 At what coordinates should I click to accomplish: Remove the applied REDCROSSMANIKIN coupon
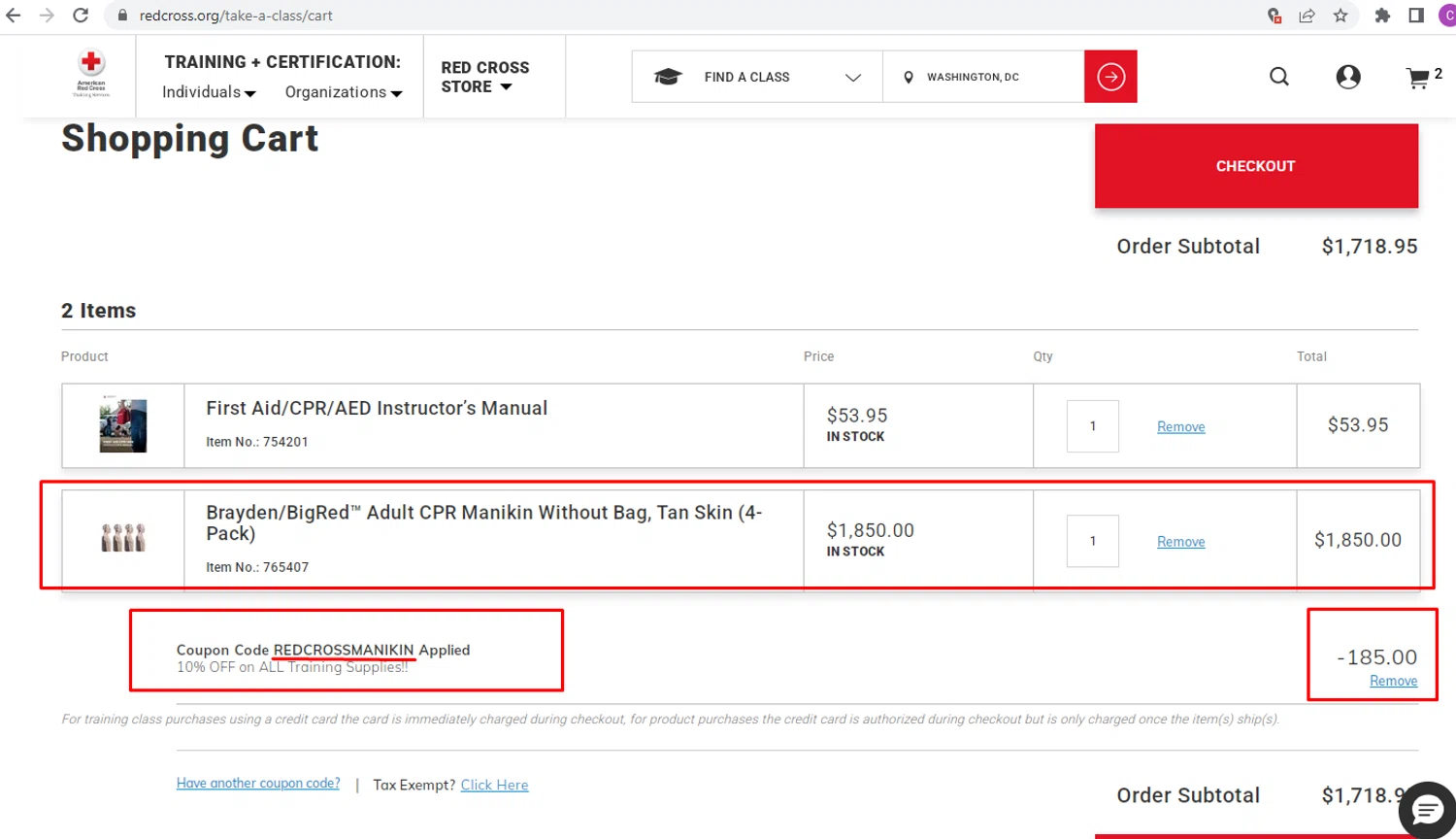click(1393, 682)
